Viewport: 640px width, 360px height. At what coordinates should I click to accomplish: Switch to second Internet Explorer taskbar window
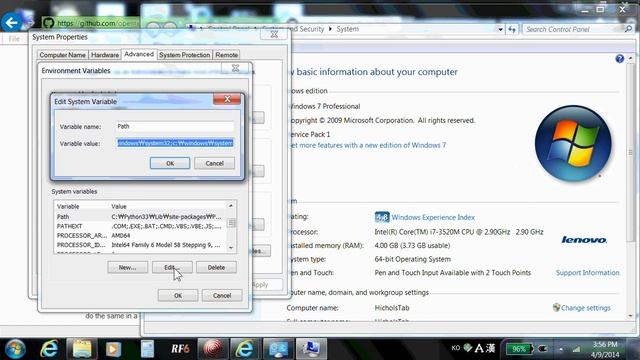[x=244, y=349]
